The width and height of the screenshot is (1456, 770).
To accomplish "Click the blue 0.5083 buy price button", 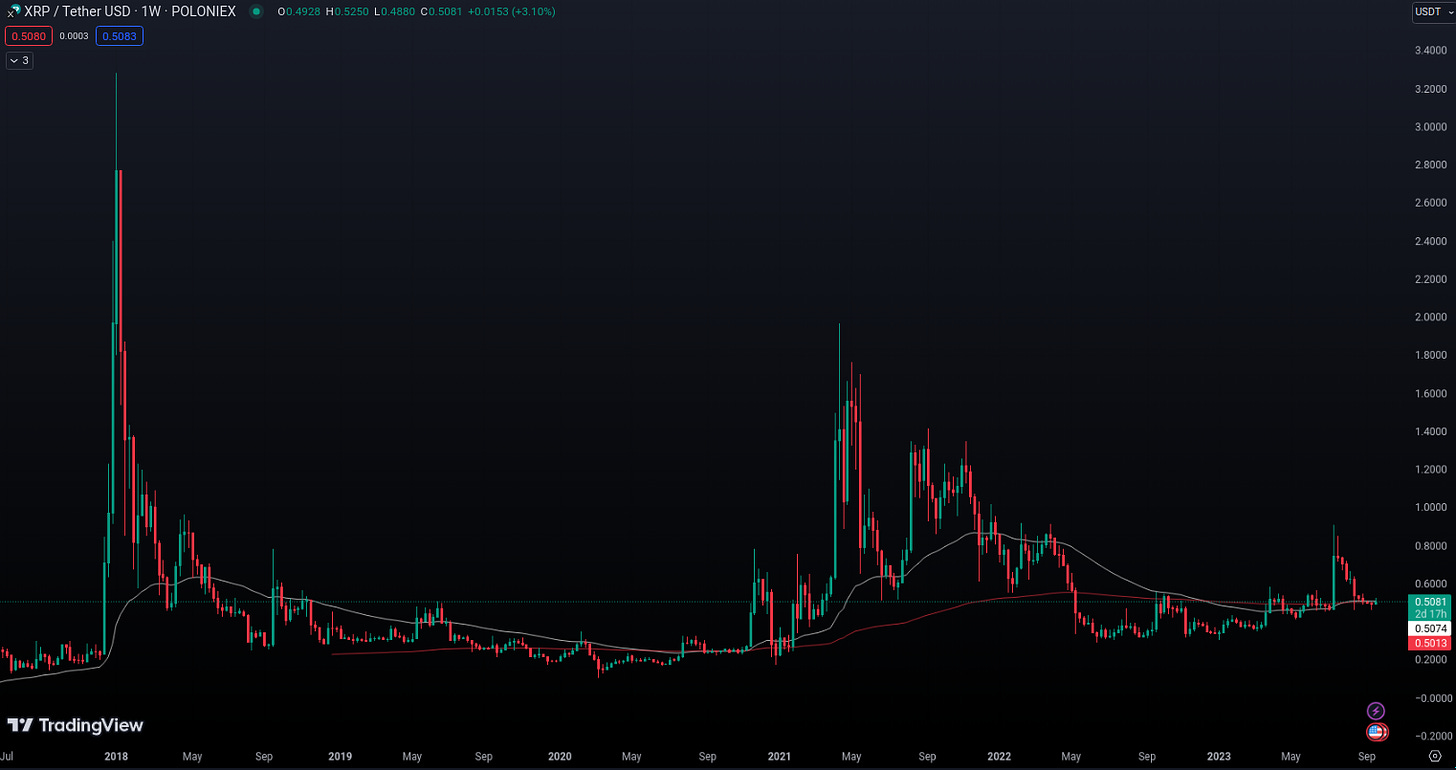I will coord(120,36).
